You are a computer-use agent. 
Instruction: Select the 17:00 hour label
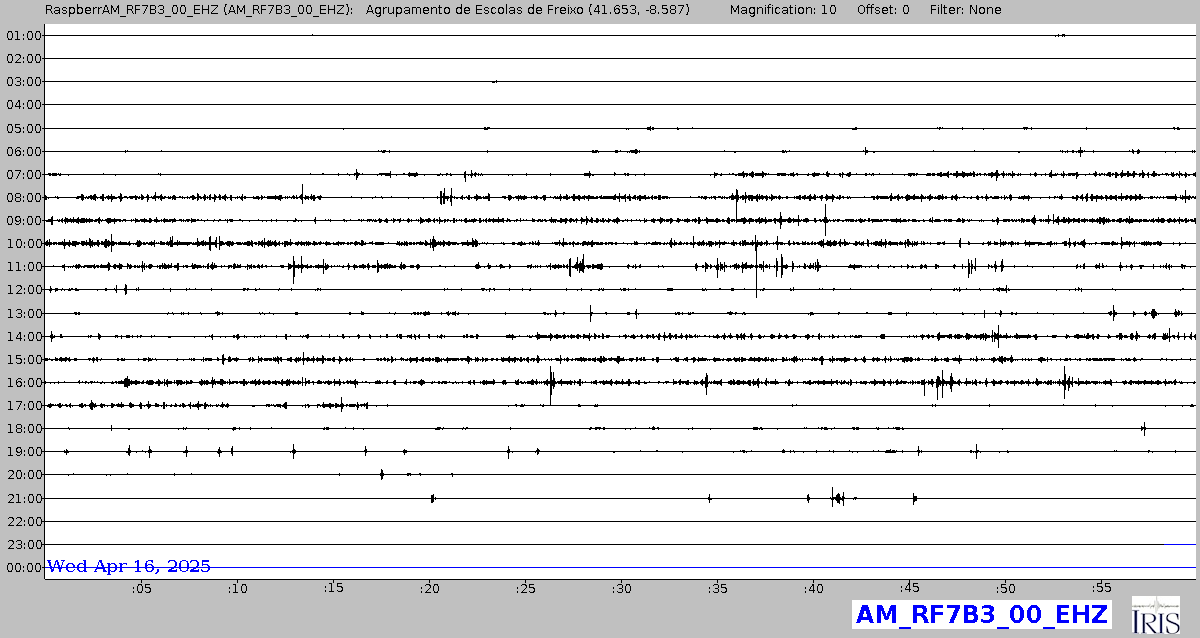(x=23, y=406)
